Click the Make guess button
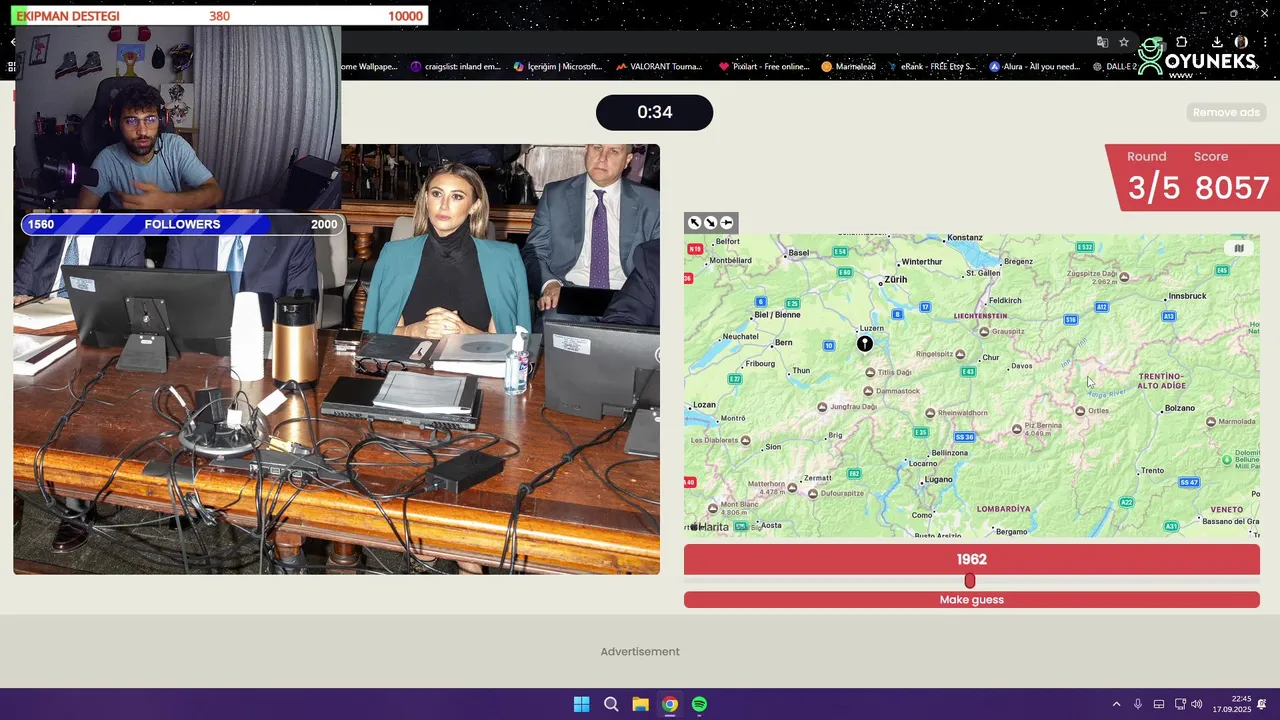Screen dimensions: 1280x720 pos(971,600)
